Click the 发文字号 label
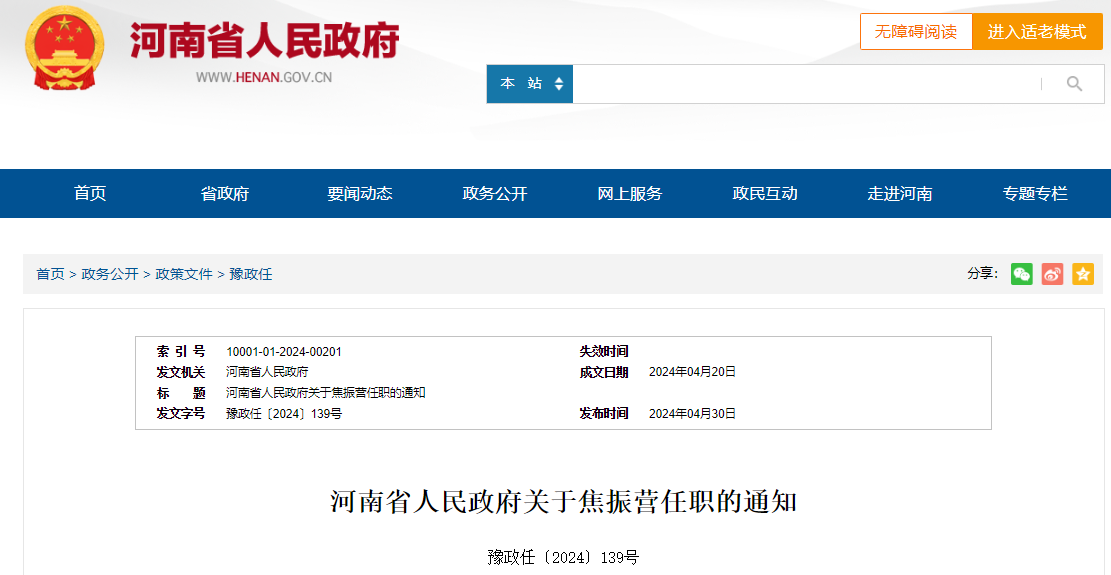The image size is (1111, 575). tap(181, 414)
